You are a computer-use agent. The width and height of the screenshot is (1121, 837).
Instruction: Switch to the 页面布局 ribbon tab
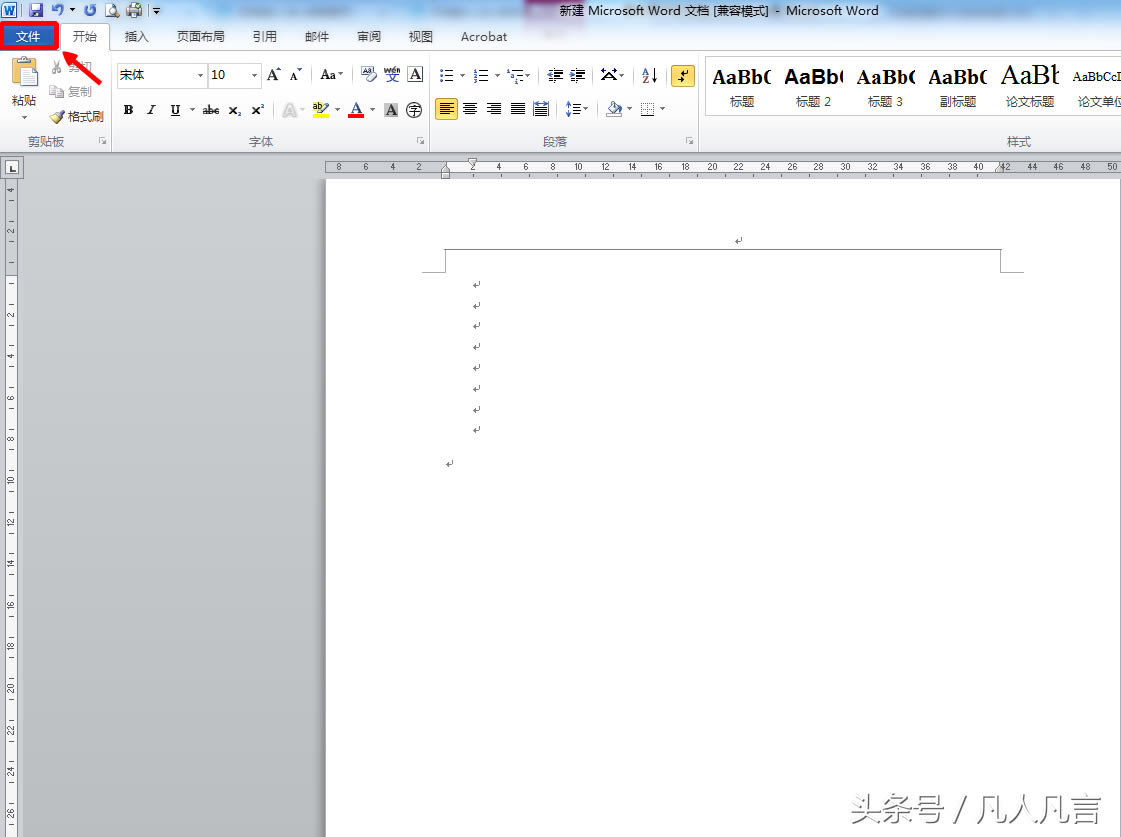click(200, 37)
